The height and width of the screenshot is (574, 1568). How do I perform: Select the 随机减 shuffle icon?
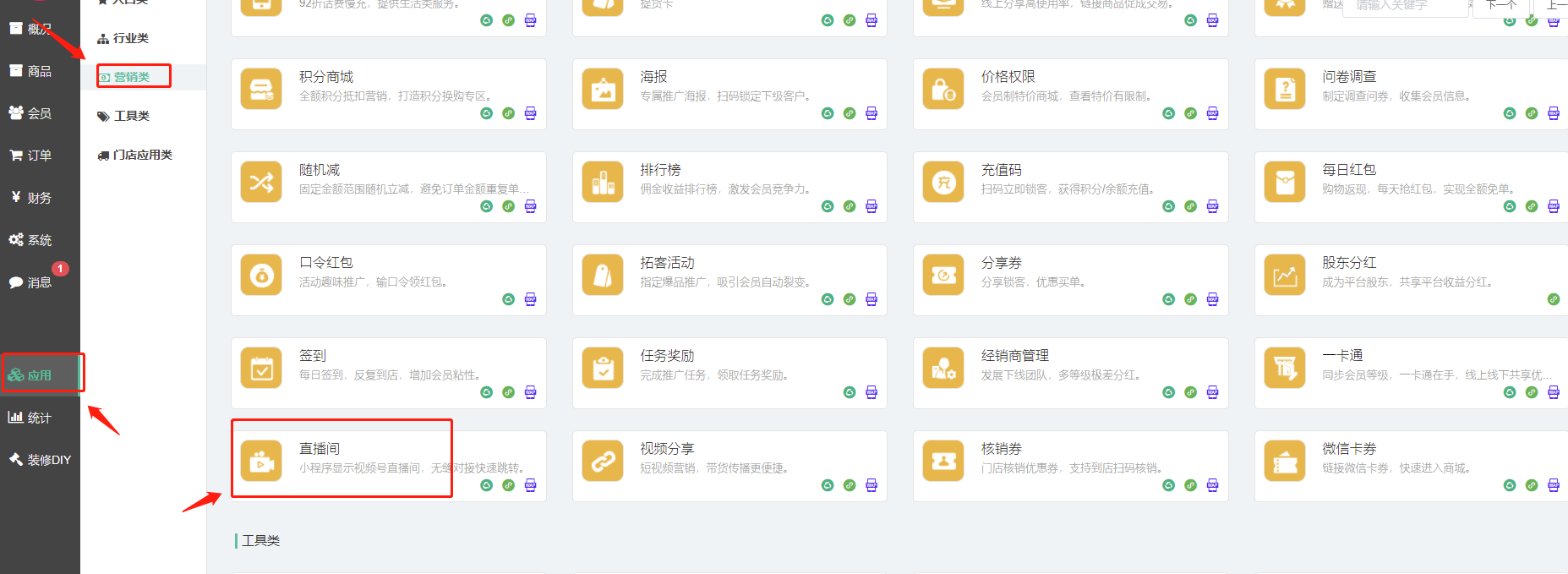tap(261, 183)
